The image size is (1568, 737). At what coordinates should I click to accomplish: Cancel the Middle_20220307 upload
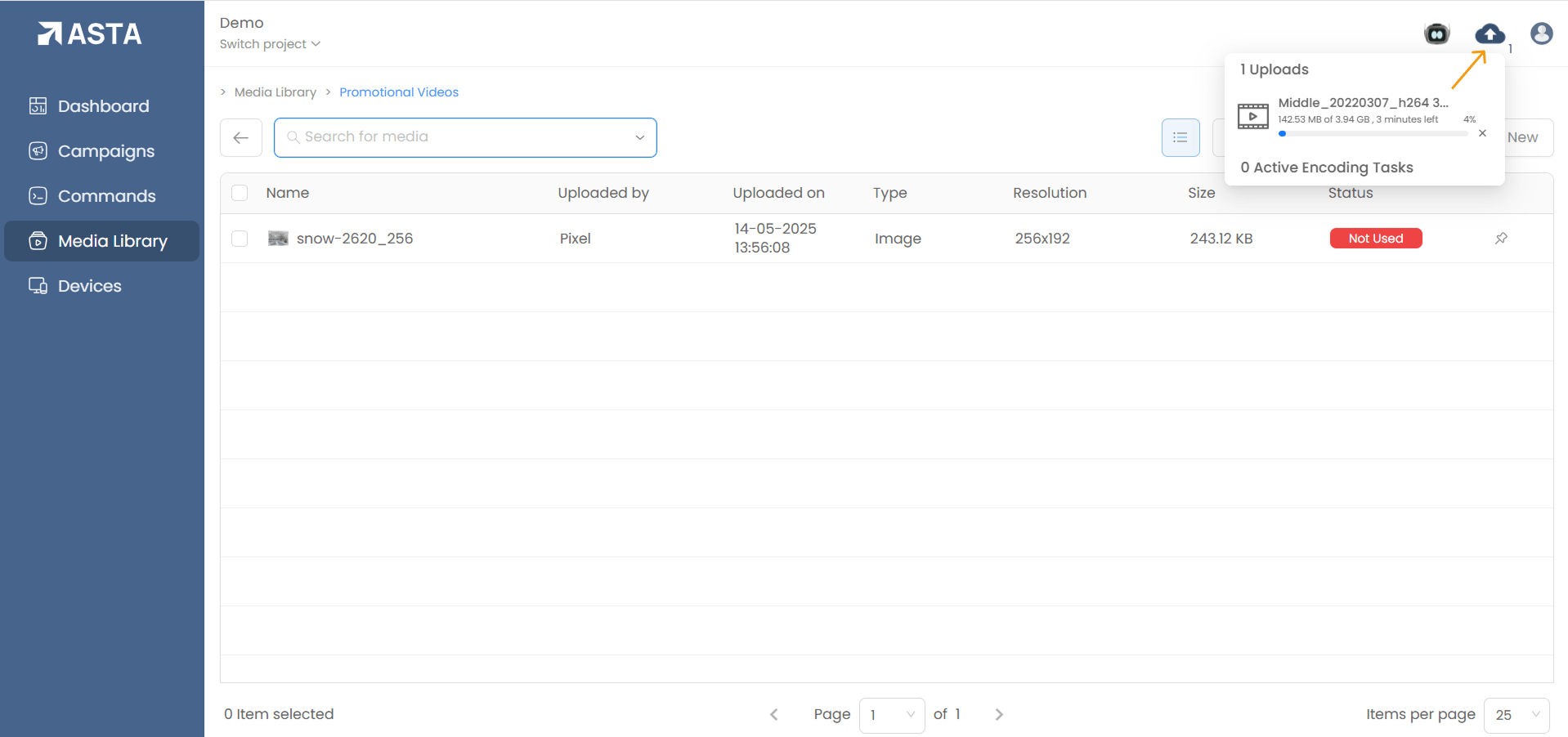pos(1482,133)
